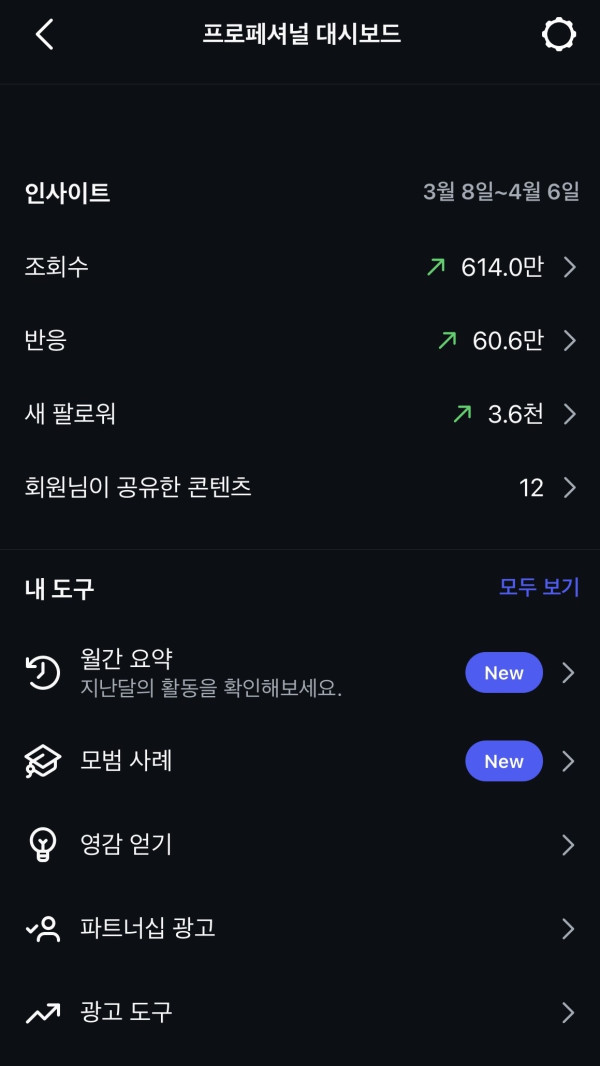This screenshot has width=600, height=1066.
Task: Tap the monthly recap clock icon
Action: point(43,673)
